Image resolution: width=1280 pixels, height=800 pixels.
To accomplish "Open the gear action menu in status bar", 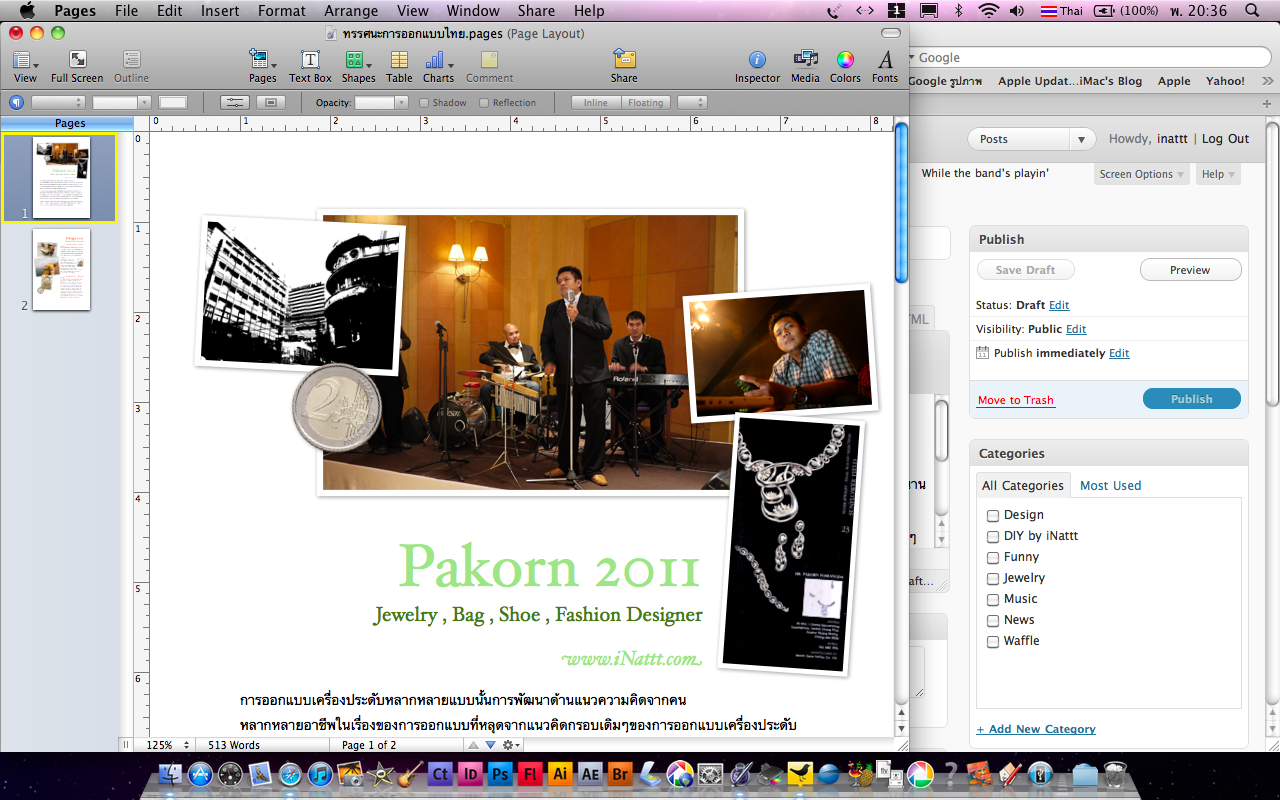I will point(511,745).
